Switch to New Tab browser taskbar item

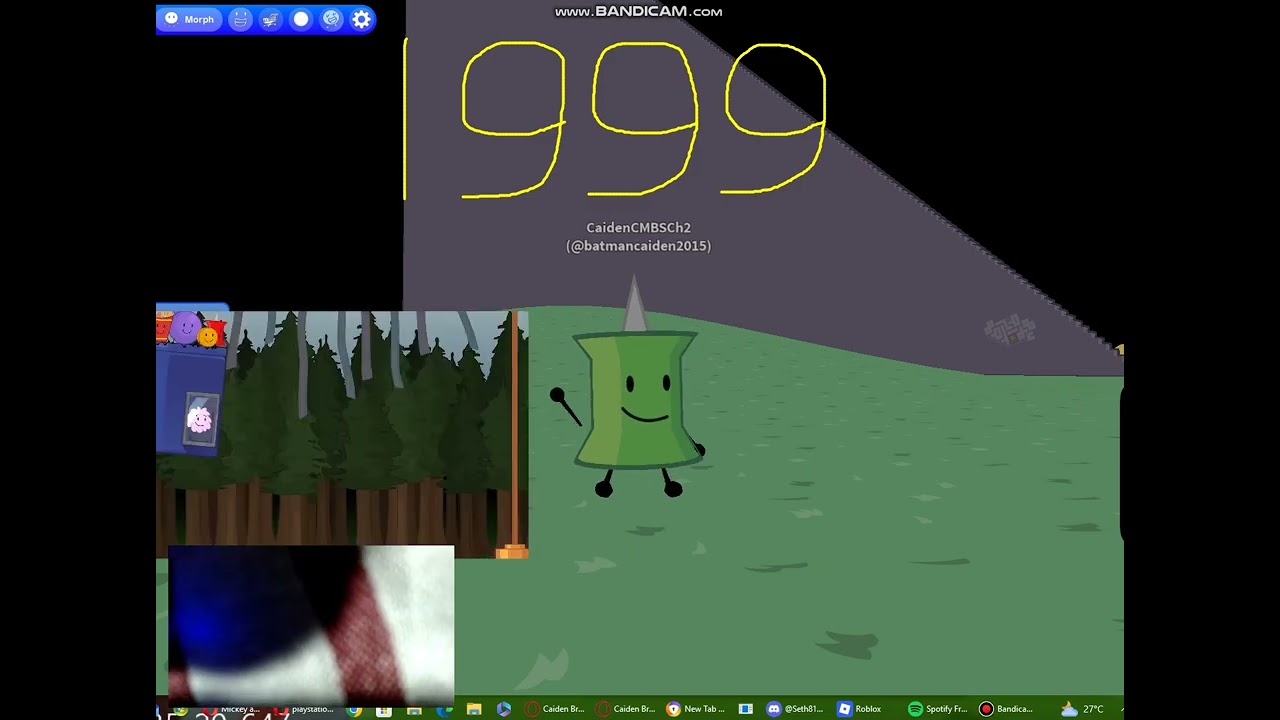click(696, 709)
